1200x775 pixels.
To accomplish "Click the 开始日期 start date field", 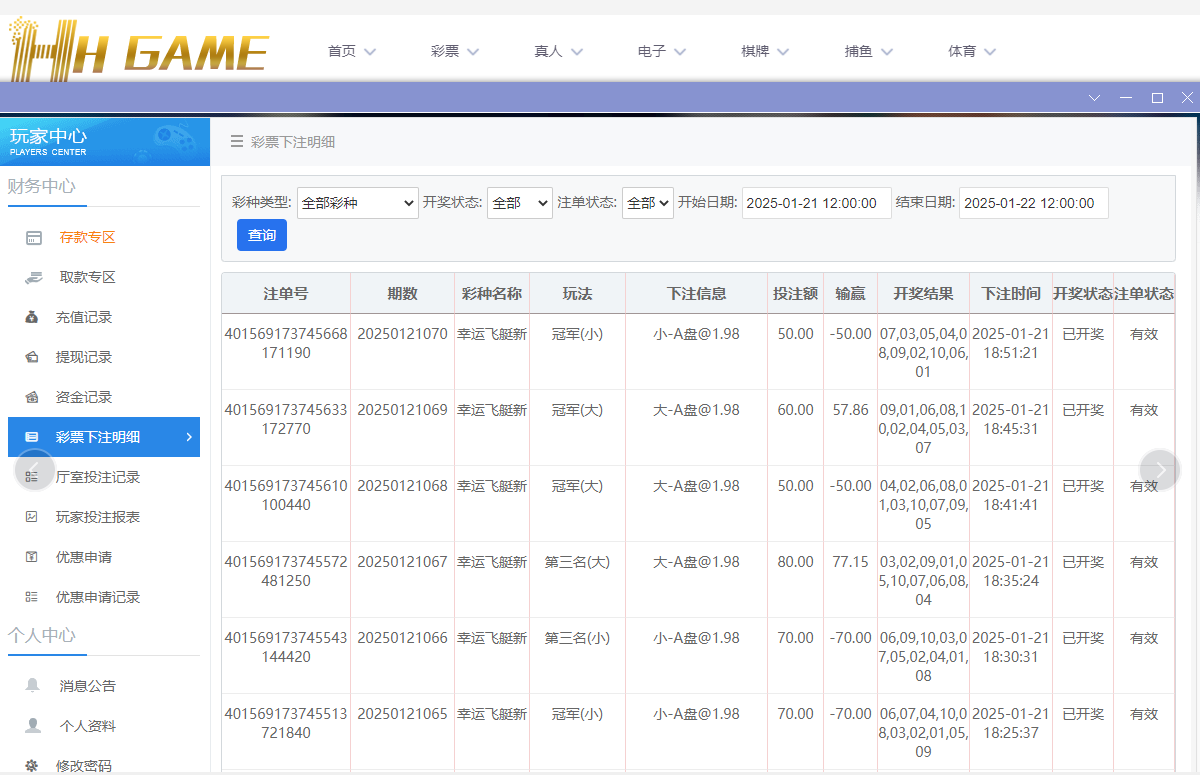I will pos(816,202).
